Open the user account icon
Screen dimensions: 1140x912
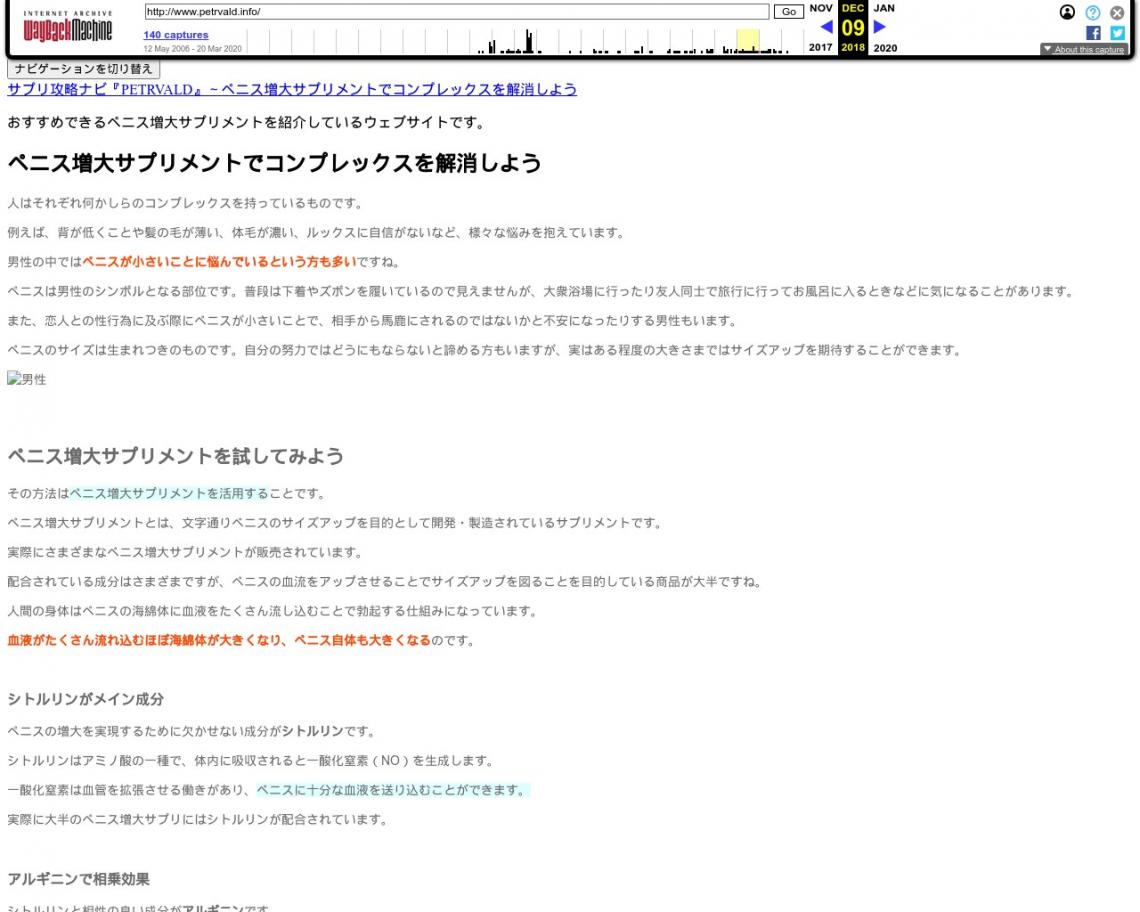(x=1067, y=12)
